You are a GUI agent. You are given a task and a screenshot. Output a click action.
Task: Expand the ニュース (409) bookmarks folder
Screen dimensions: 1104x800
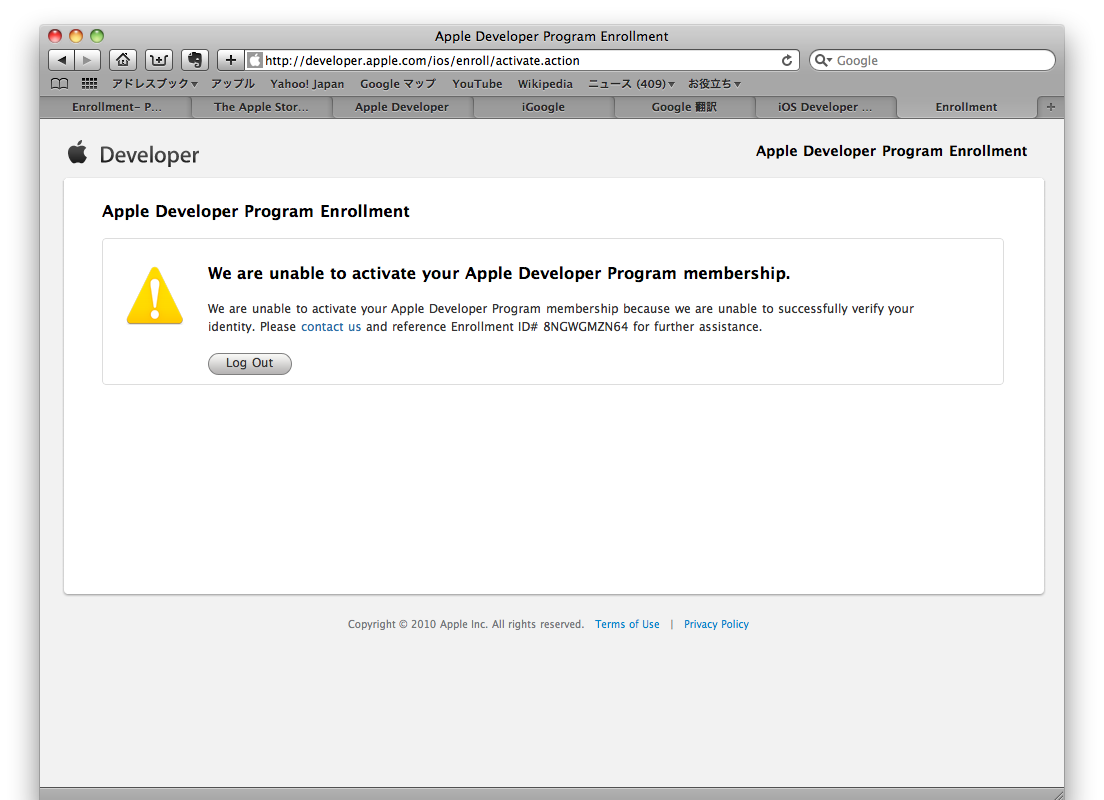[630, 84]
